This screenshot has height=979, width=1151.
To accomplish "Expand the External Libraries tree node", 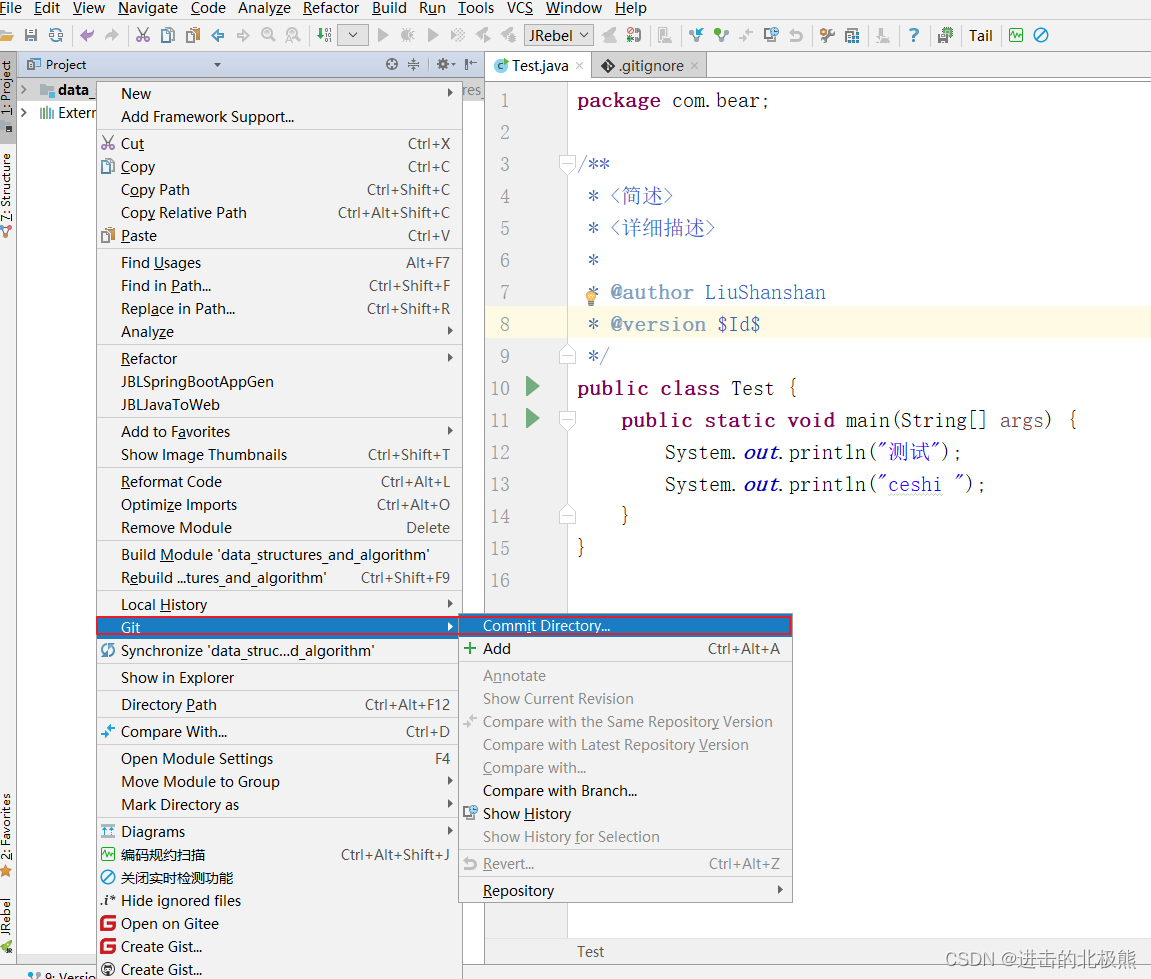I will tap(24, 112).
